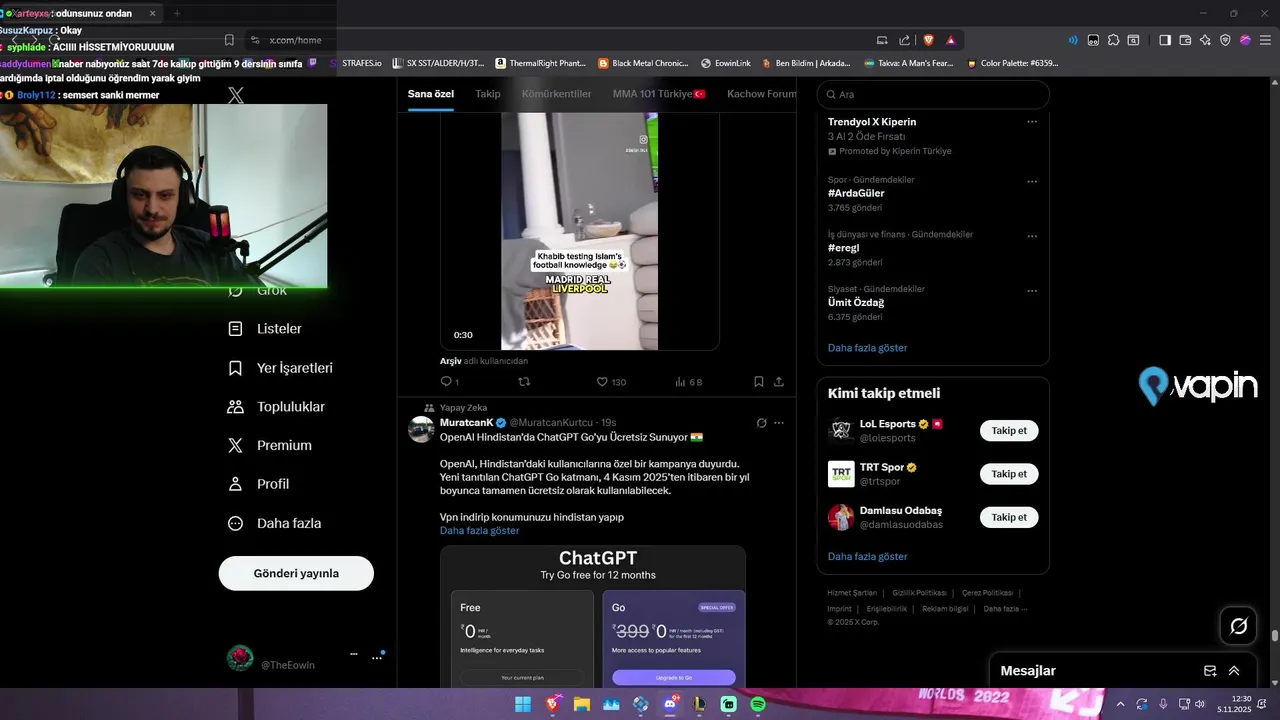Open the Brave Wallet icon
Image resolution: width=1280 pixels, height=720 pixels.
click(x=1185, y=40)
